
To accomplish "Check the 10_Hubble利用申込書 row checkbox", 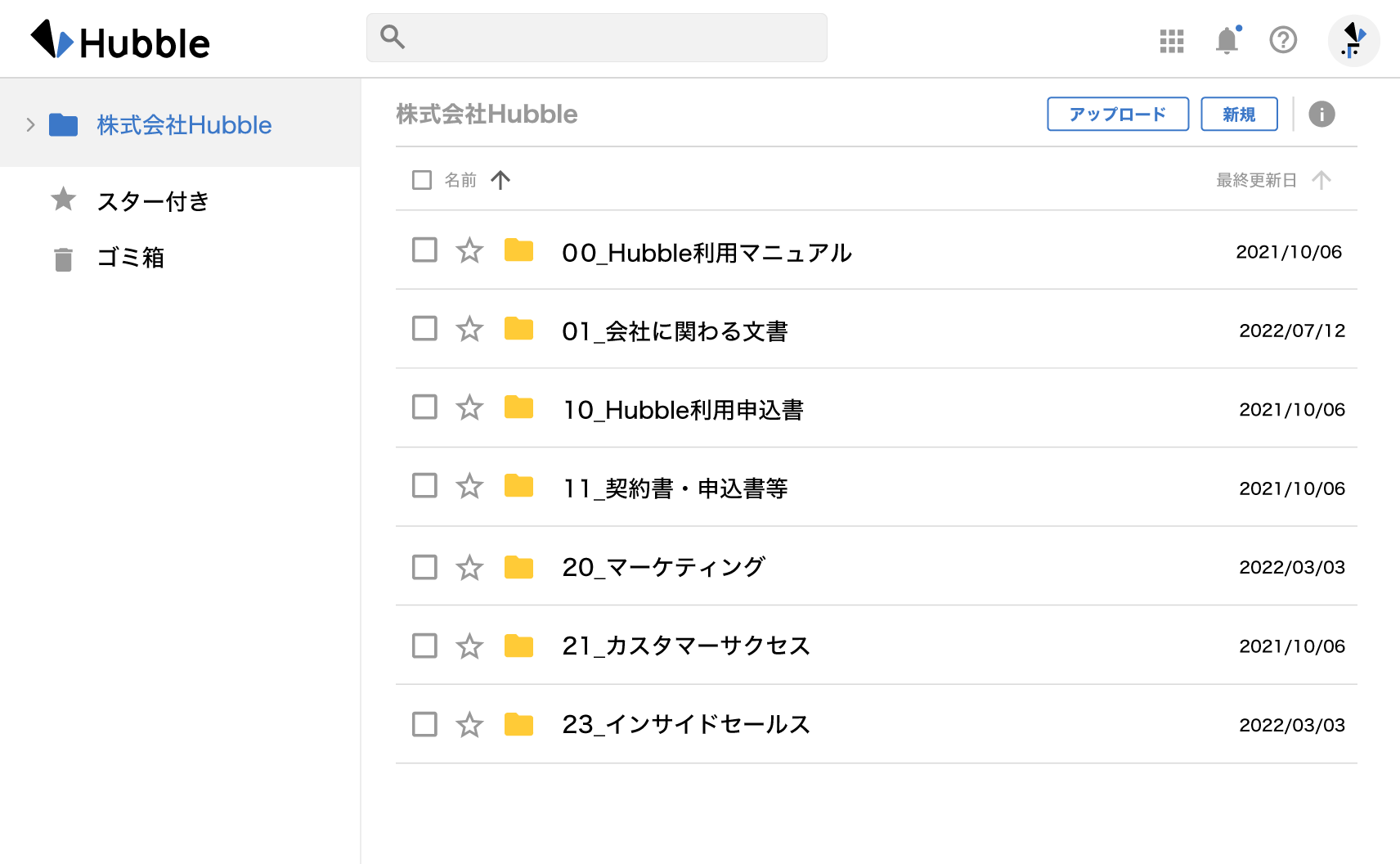I will [x=424, y=407].
